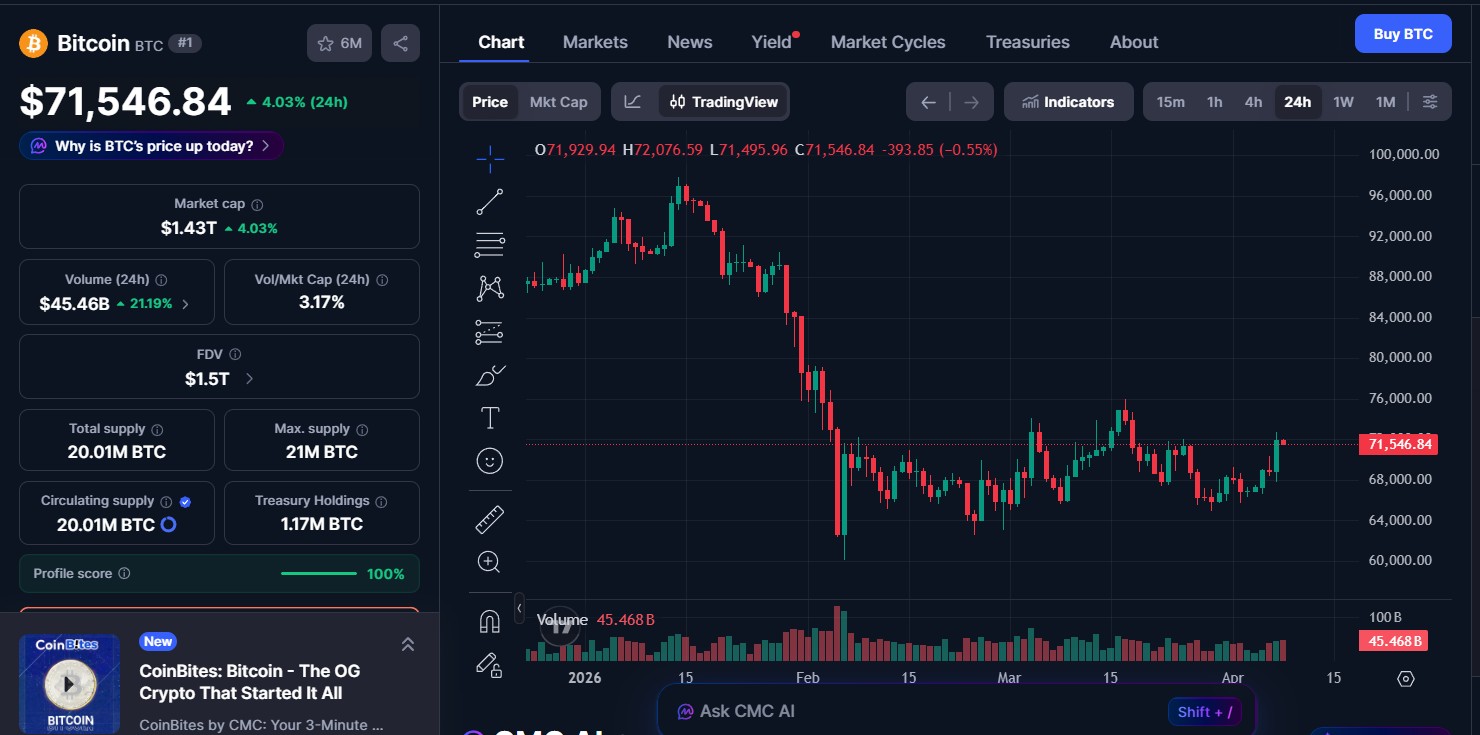Select the brush drawing tool
Viewport: 1480px width, 735px height.
click(x=489, y=374)
